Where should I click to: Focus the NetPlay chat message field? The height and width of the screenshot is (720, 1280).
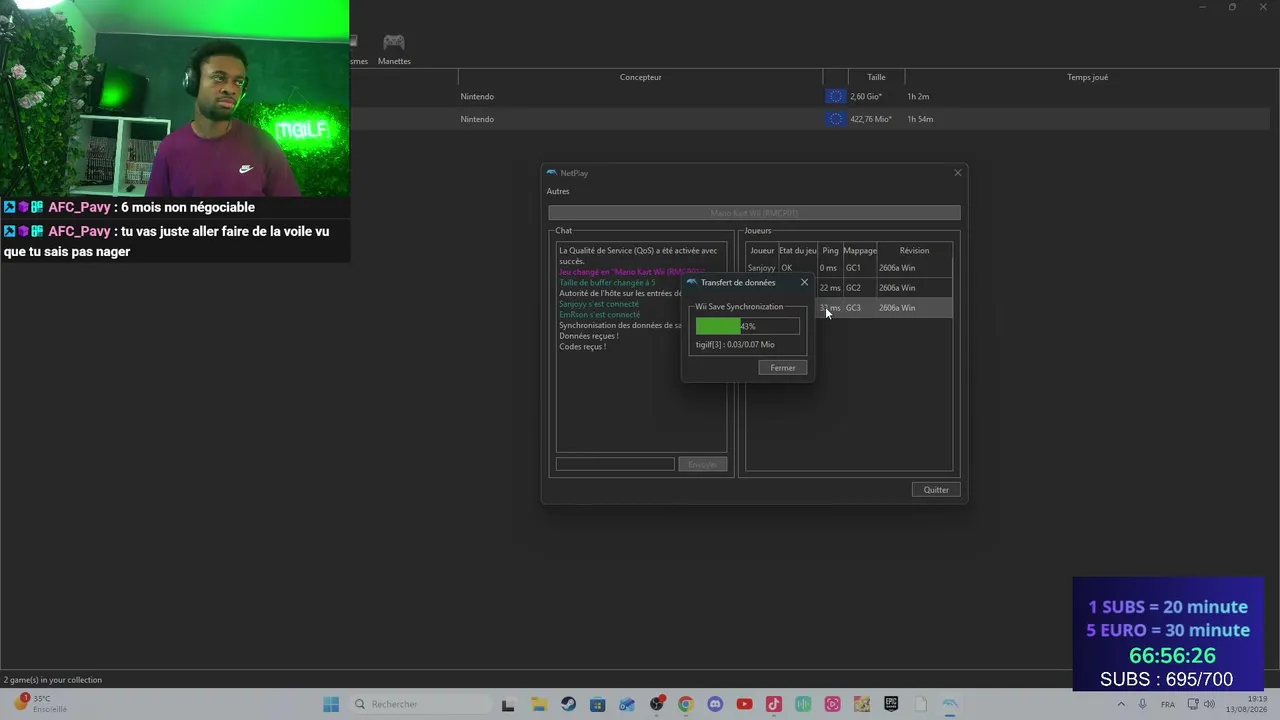615,464
